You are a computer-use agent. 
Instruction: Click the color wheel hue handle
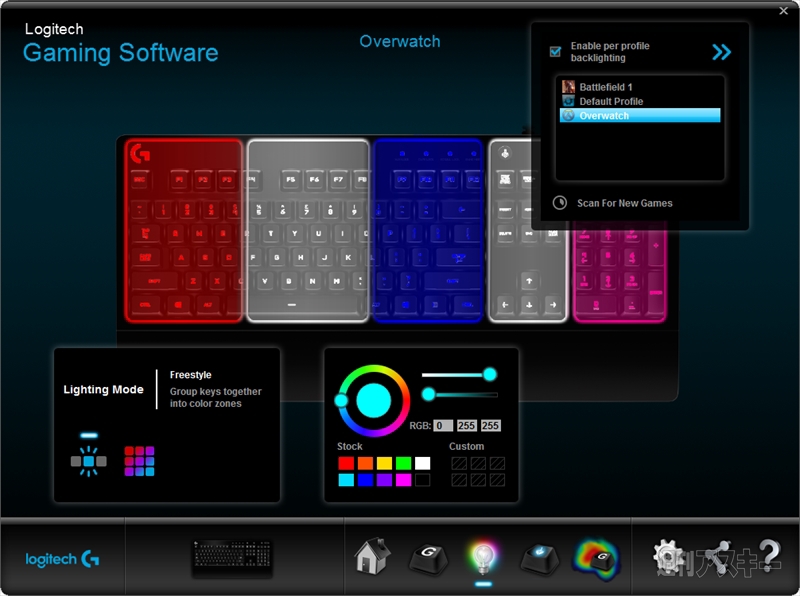coord(341,401)
